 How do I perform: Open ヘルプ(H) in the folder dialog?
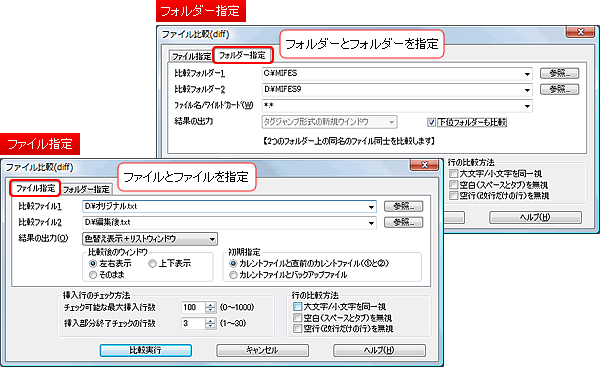[535, 217]
